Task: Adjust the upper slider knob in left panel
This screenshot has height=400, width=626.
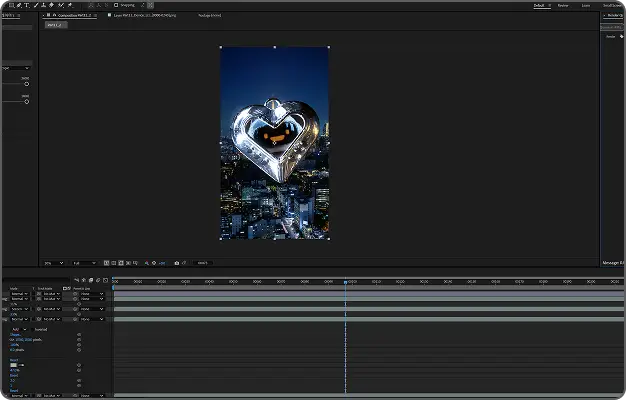Action: 27,84
